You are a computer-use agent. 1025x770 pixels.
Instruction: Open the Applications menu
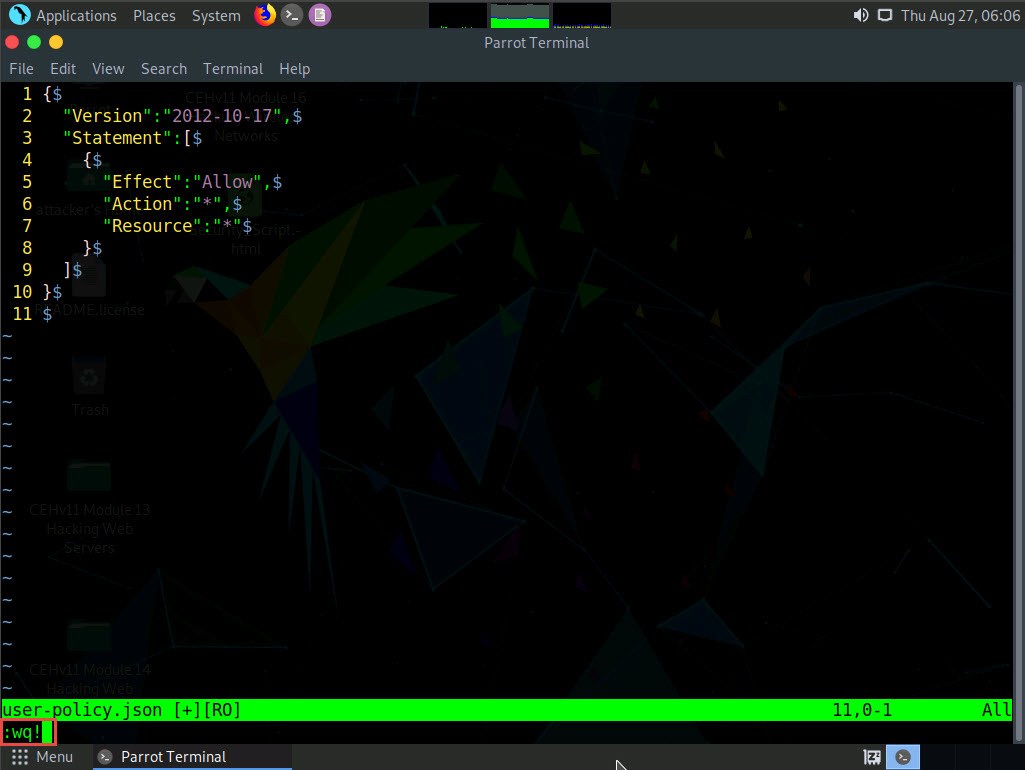click(76, 16)
